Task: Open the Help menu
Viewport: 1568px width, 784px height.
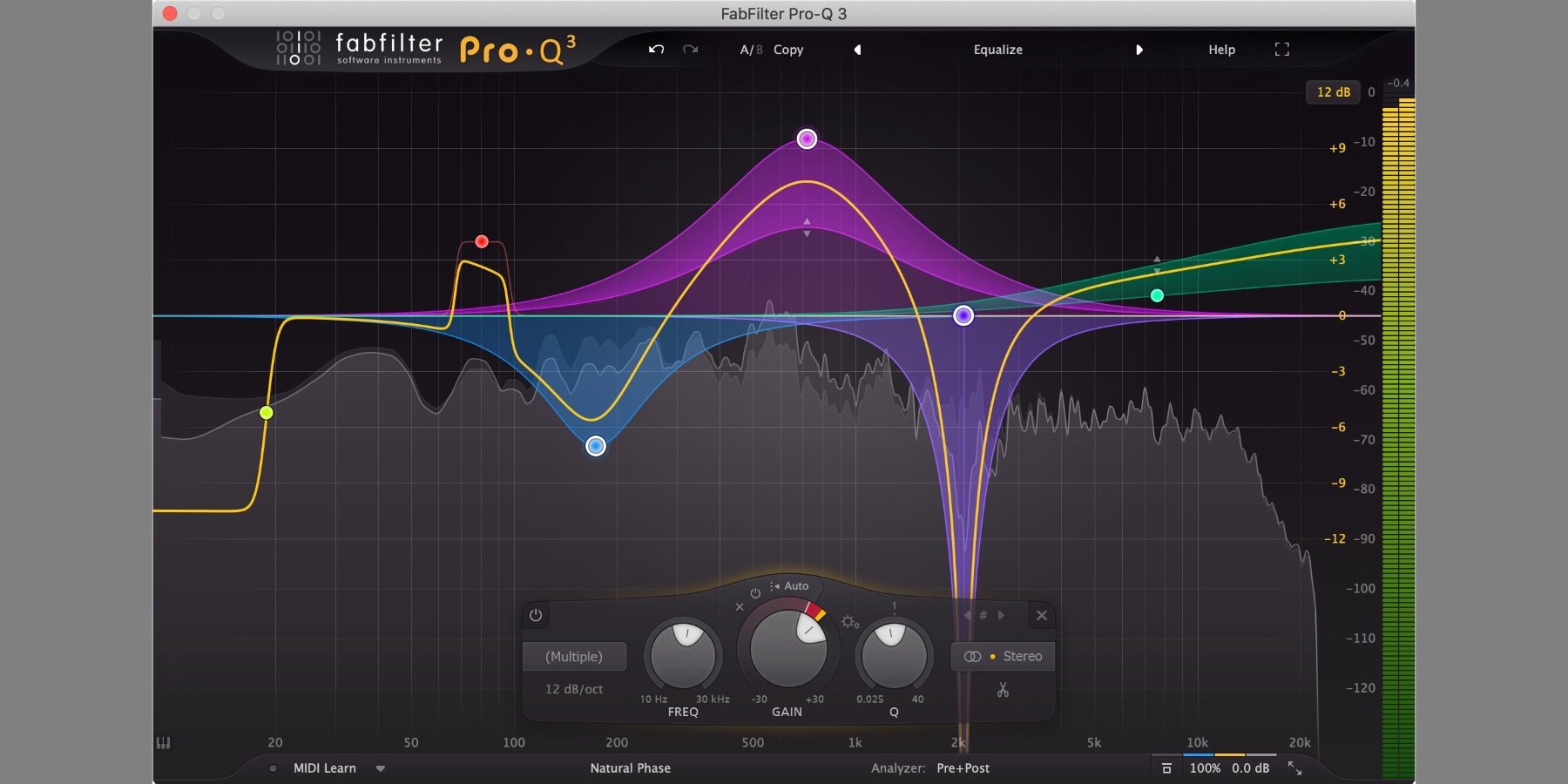Action: (x=1221, y=50)
